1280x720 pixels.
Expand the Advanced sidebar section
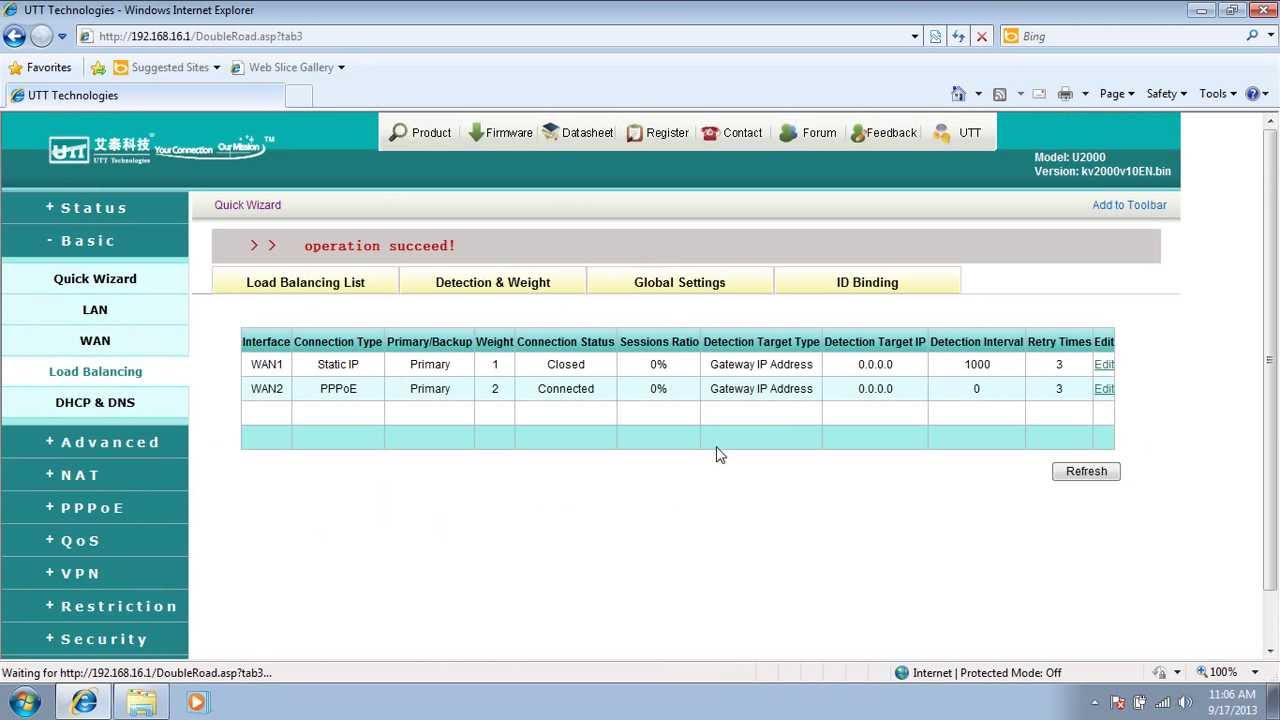click(94, 442)
